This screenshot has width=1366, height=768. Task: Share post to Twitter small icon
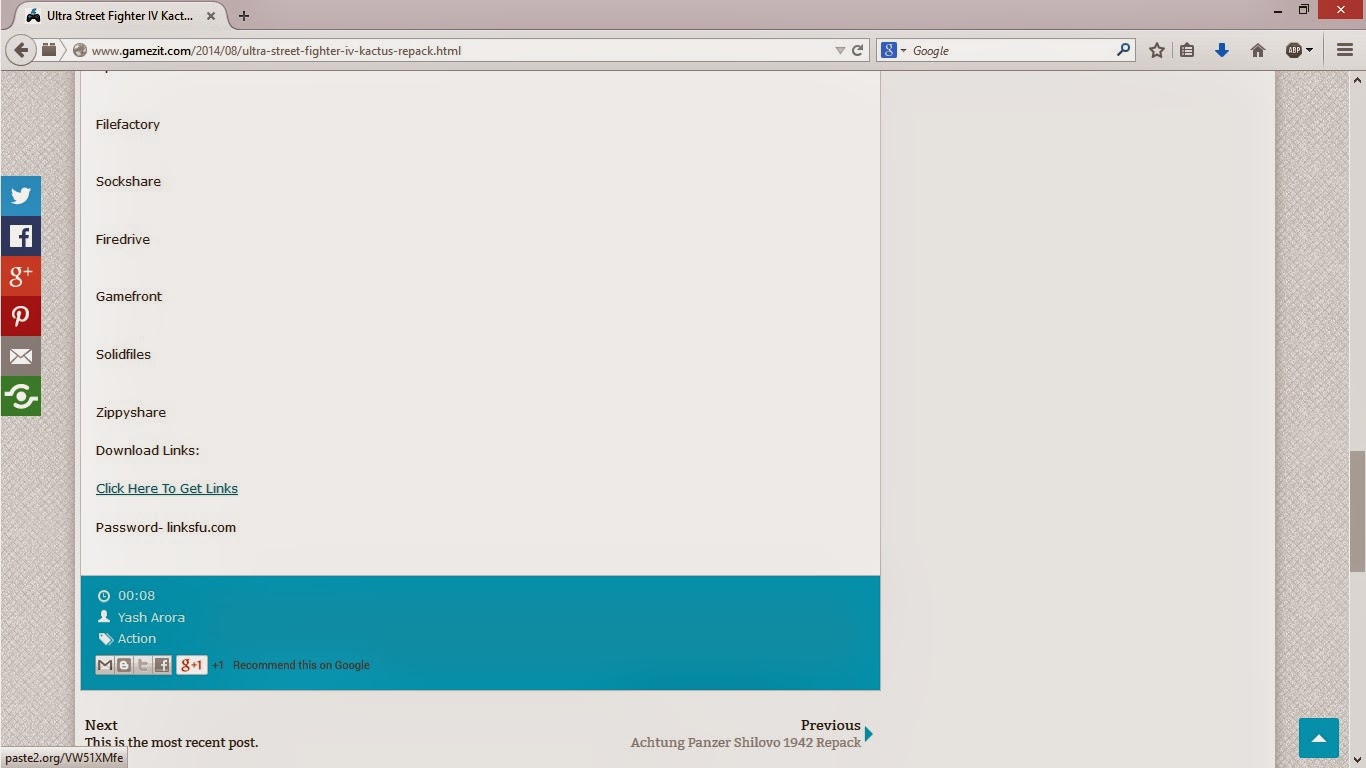pyautogui.click(x=143, y=665)
